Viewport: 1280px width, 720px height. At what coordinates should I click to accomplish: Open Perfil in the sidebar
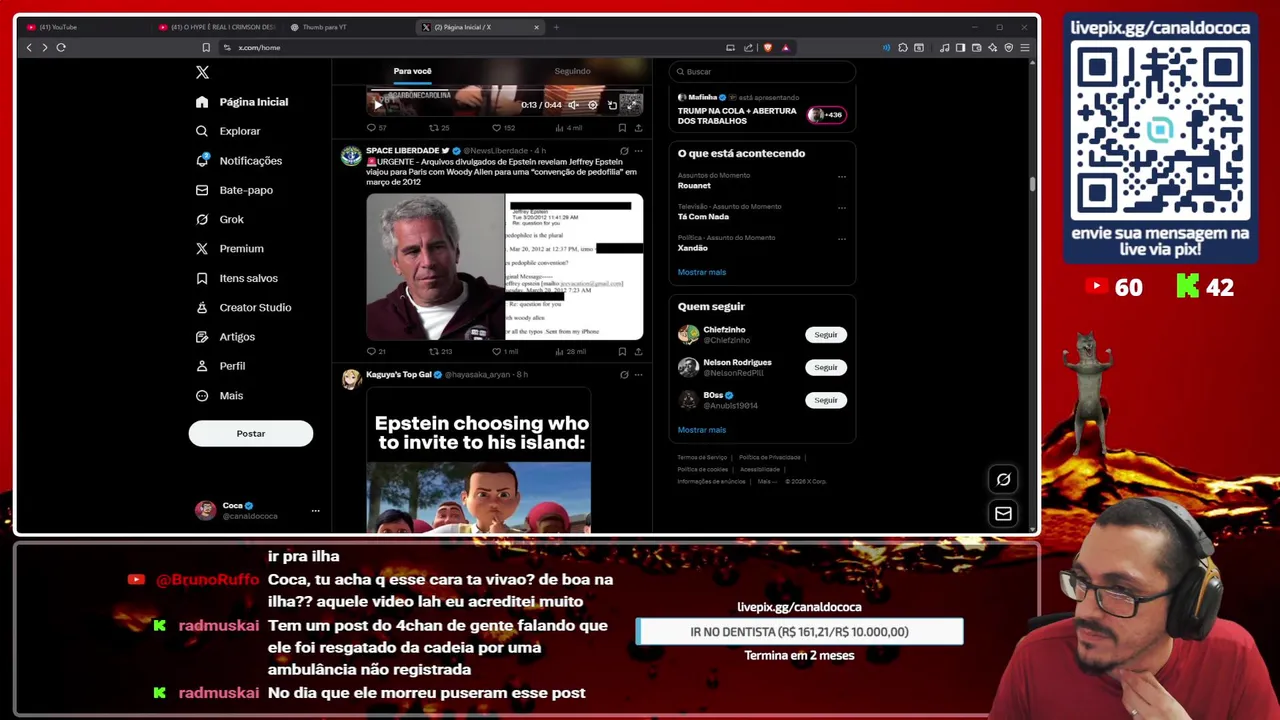[x=221, y=366]
